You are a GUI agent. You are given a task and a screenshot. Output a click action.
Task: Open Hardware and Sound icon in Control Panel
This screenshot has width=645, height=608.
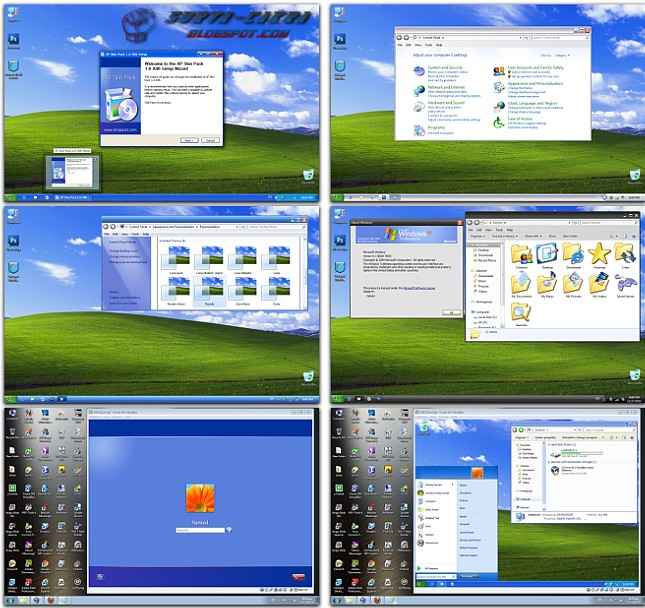coord(419,107)
